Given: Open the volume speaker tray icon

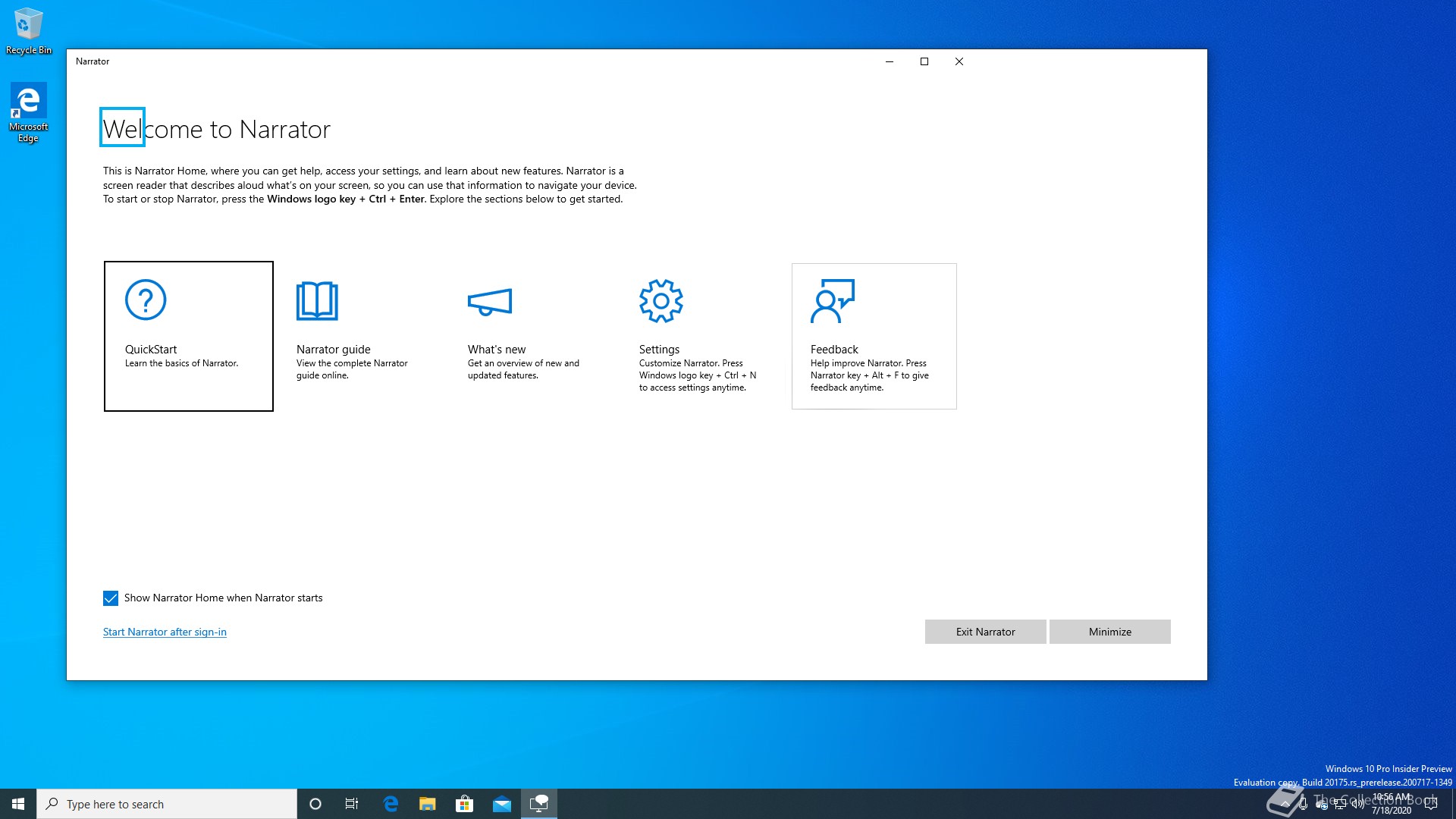Looking at the screenshot, I should [x=1358, y=804].
